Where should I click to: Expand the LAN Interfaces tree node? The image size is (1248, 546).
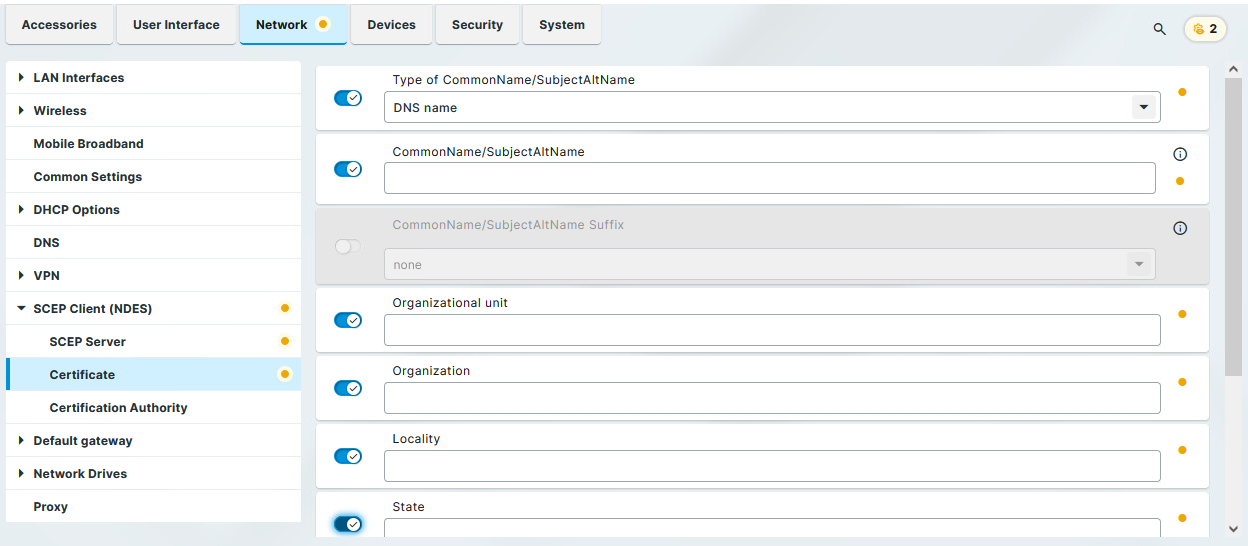point(21,78)
